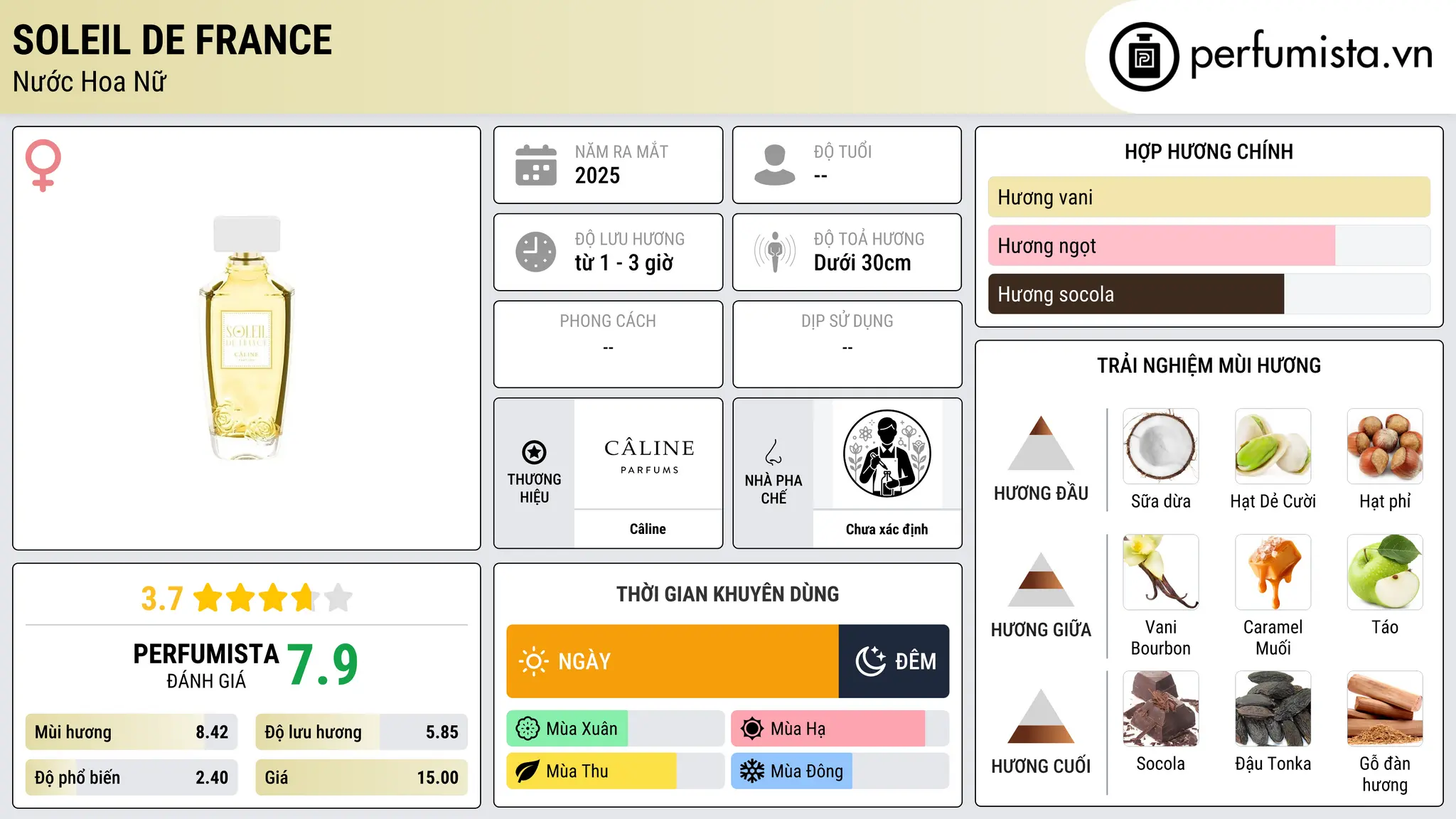The image size is (1456, 819).
Task: Click the Nước Hoa Nữ subtitle
Action: 90,82
